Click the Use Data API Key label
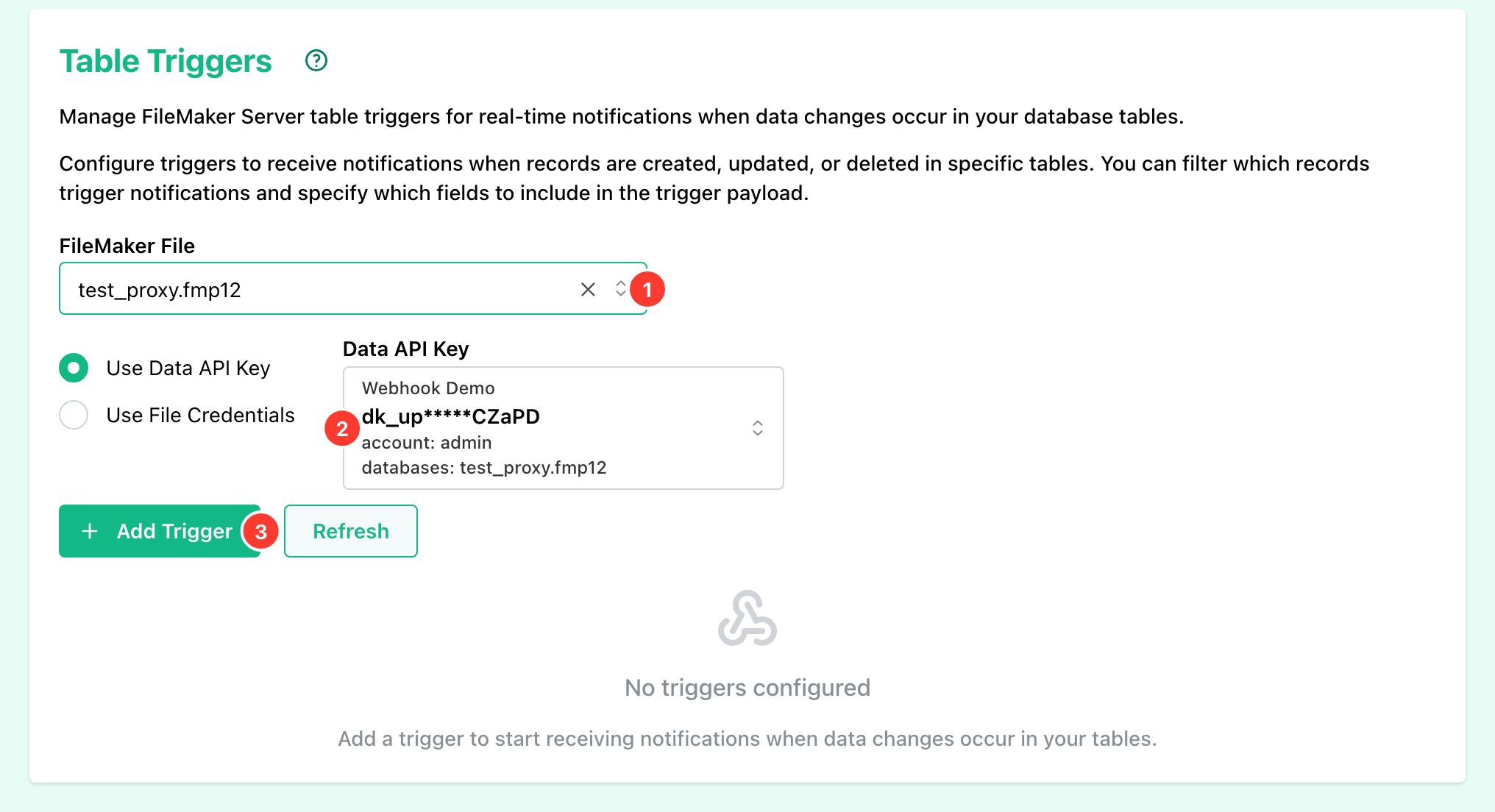1495x812 pixels. pos(188,368)
